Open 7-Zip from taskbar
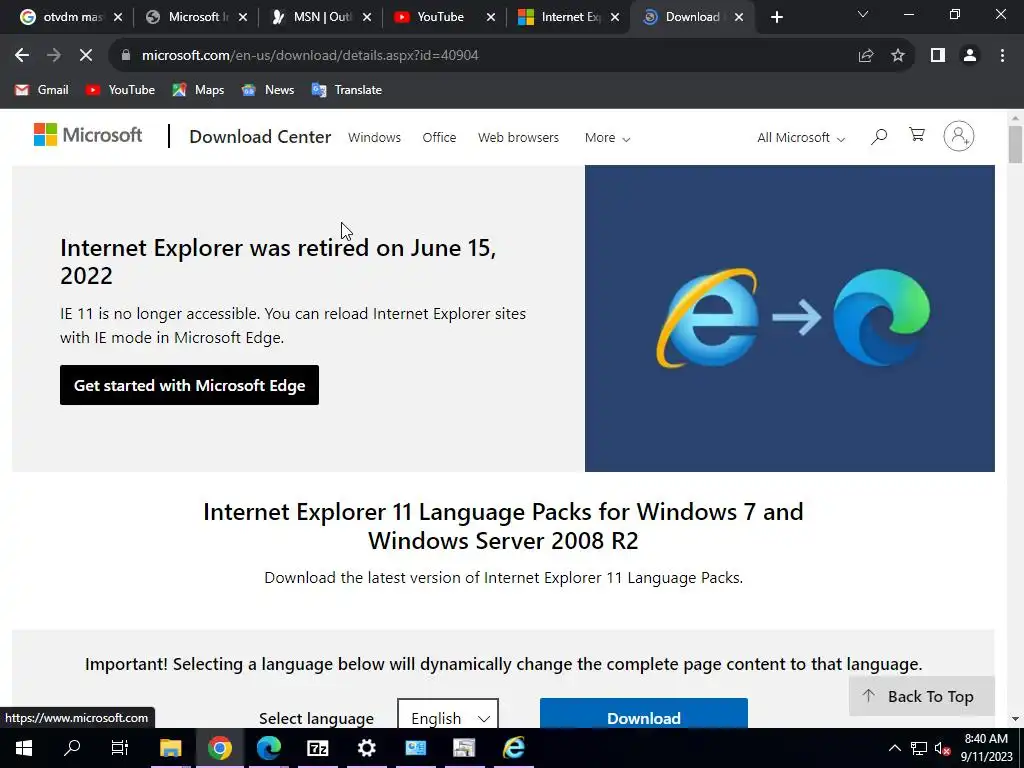 click(317, 748)
